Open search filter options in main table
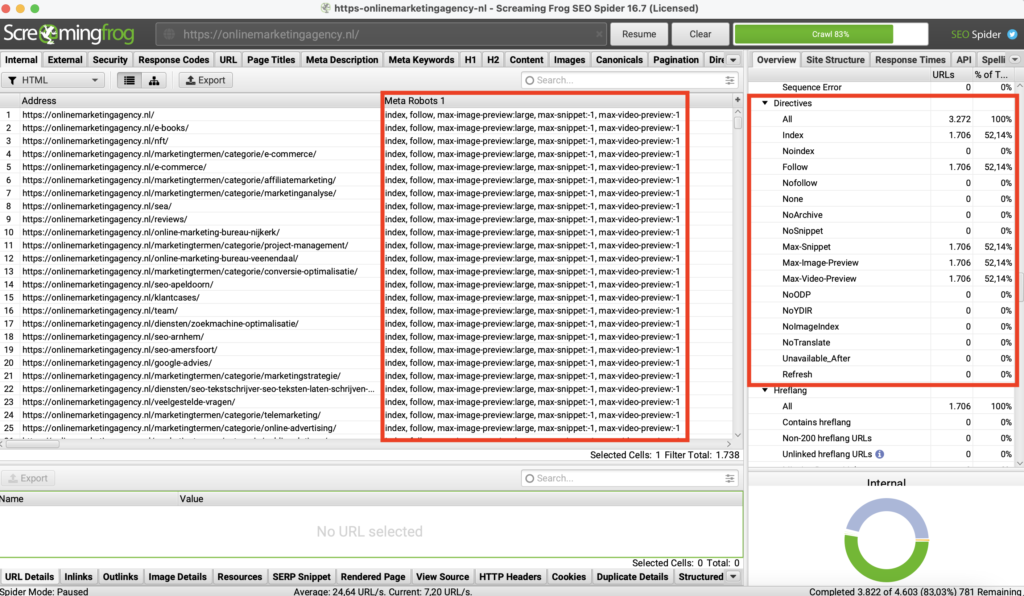The image size is (1024, 596). point(730,80)
